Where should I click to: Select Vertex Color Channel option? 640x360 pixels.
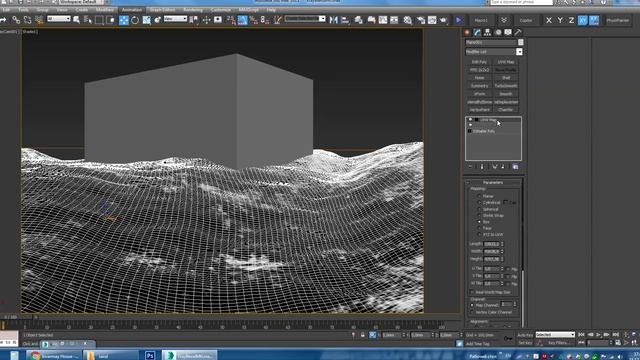point(472,312)
